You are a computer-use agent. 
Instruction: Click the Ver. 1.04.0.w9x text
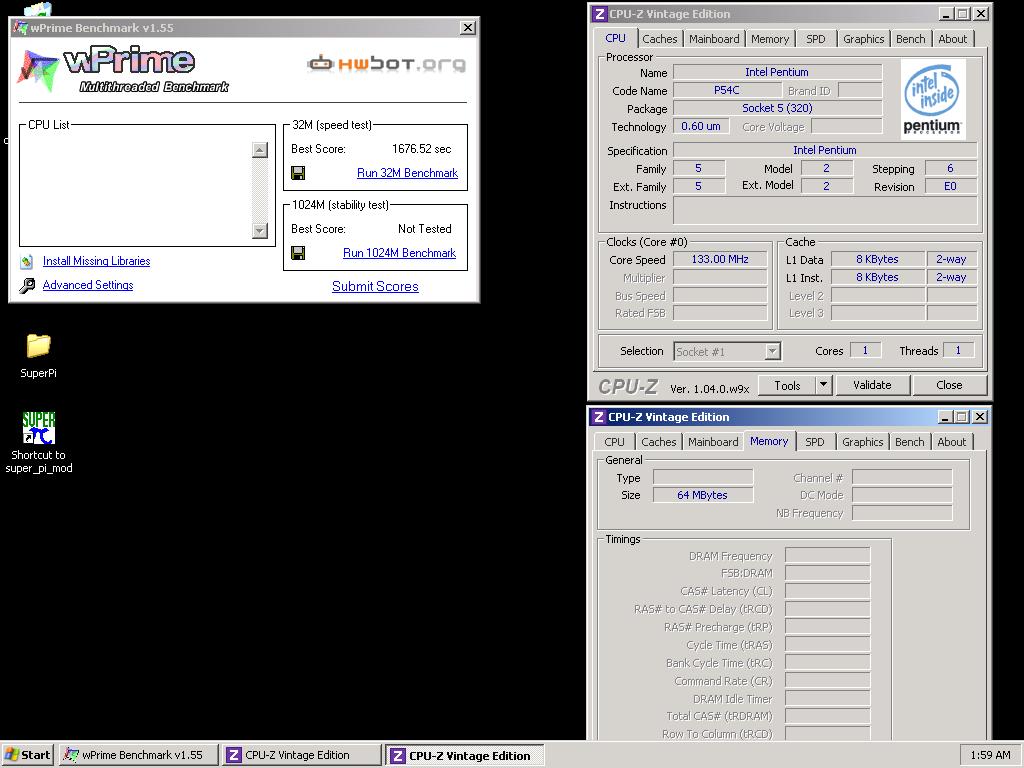pyautogui.click(x=710, y=389)
